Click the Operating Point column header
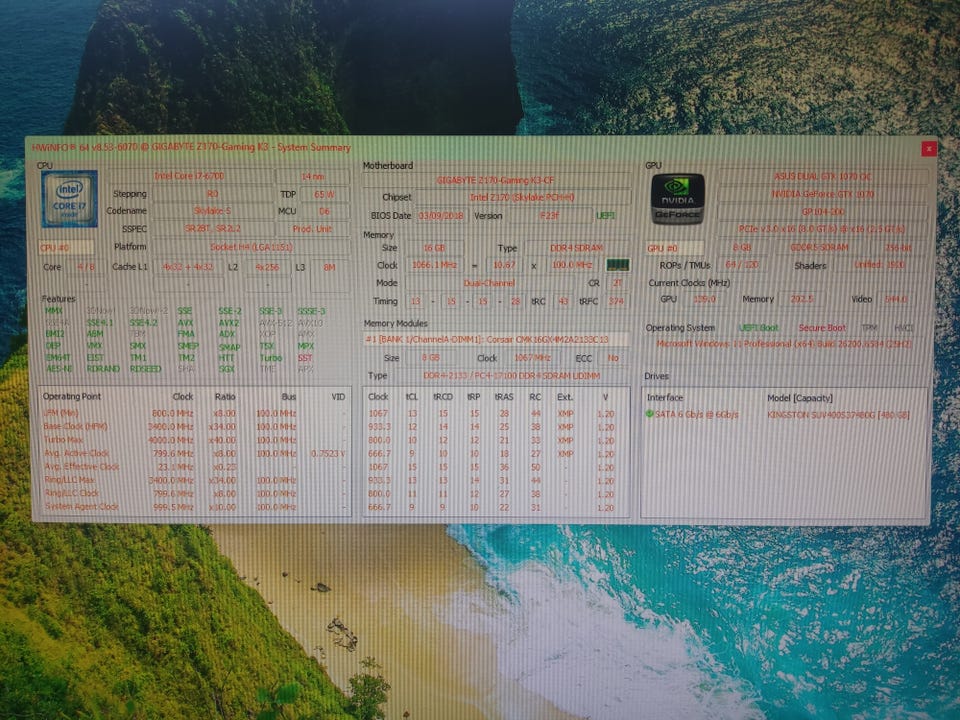Screen dimensions: 960x720 [72, 397]
